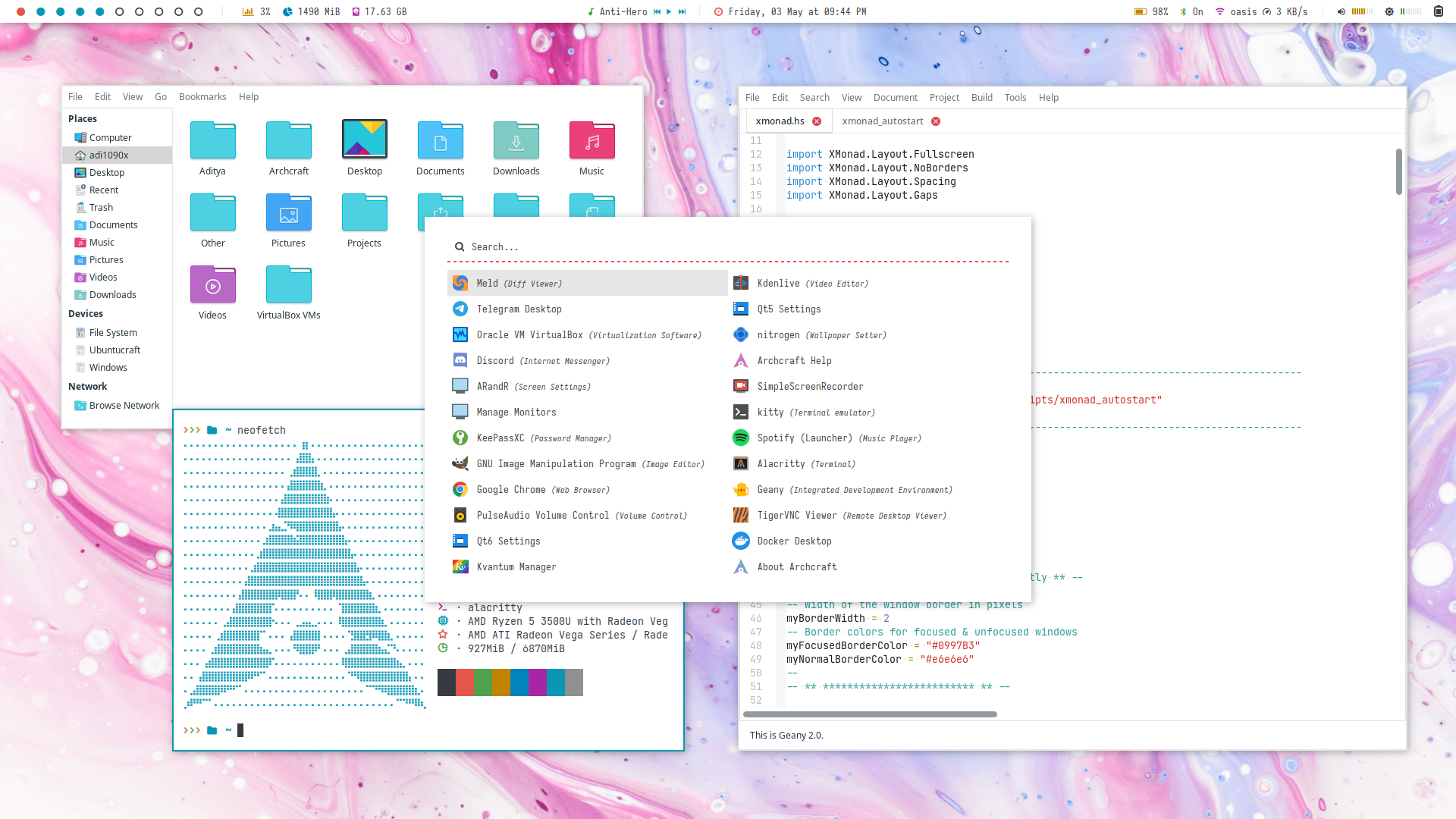Open Geany's Build menu

click(981, 97)
